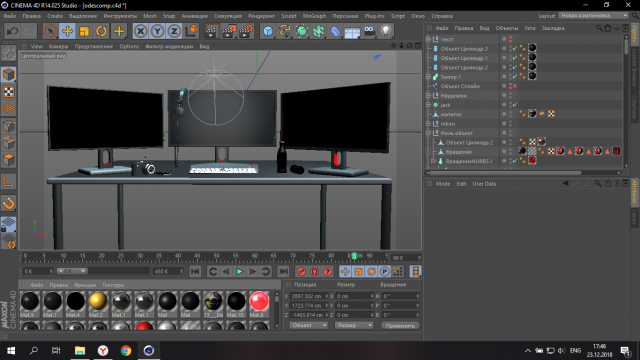
Task: Enable snapping magnet icon
Action: coord(9,203)
